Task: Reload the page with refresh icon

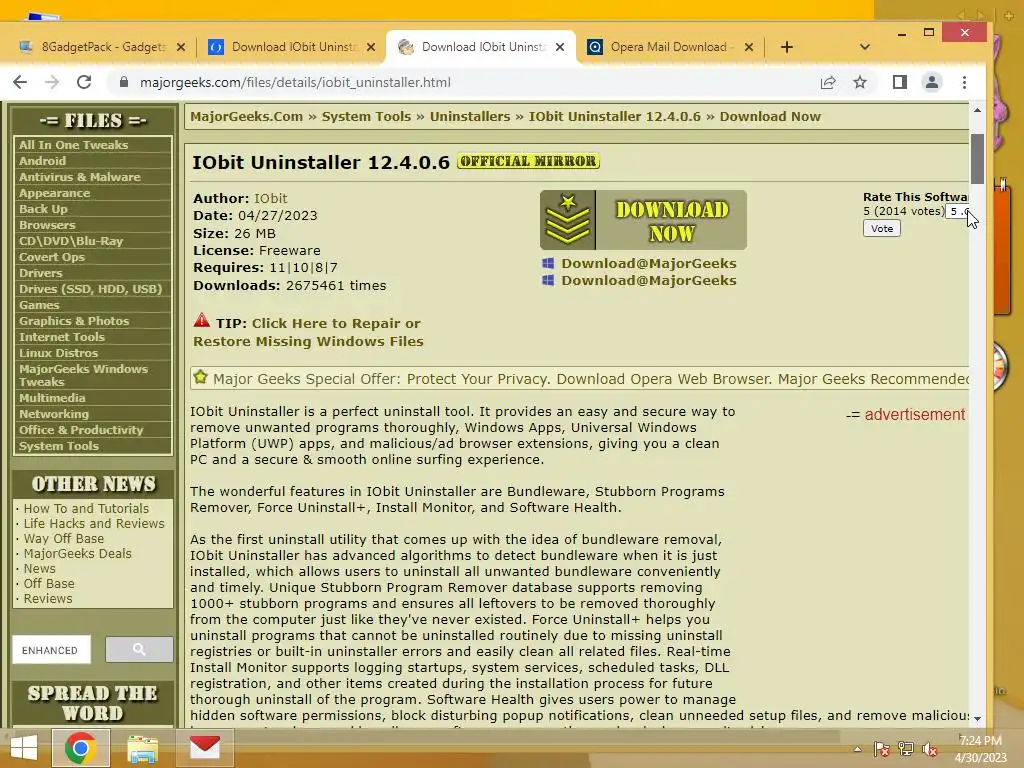Action: coord(84,82)
